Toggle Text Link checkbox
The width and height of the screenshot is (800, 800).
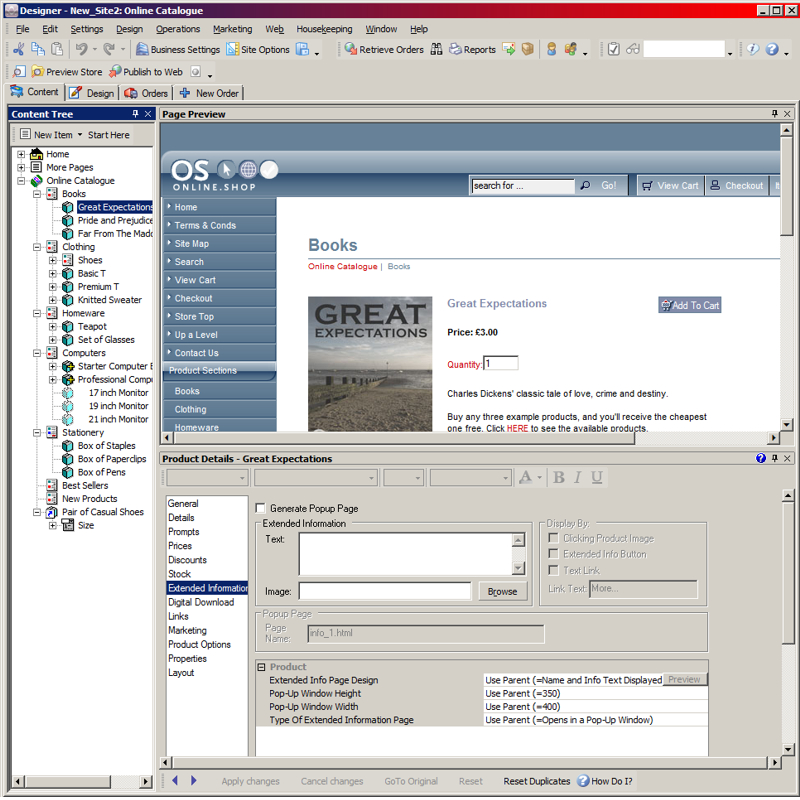click(x=553, y=570)
